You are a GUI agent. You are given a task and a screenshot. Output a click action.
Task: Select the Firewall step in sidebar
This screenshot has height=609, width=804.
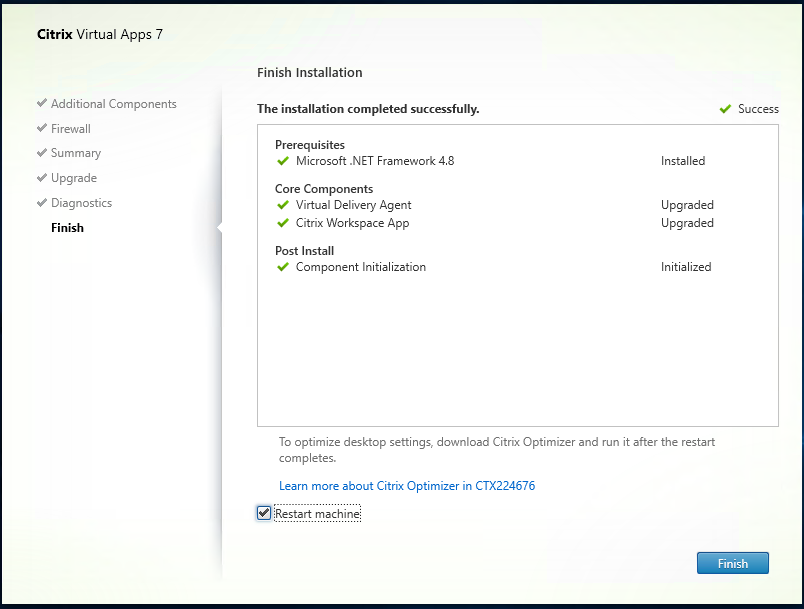click(x=71, y=129)
